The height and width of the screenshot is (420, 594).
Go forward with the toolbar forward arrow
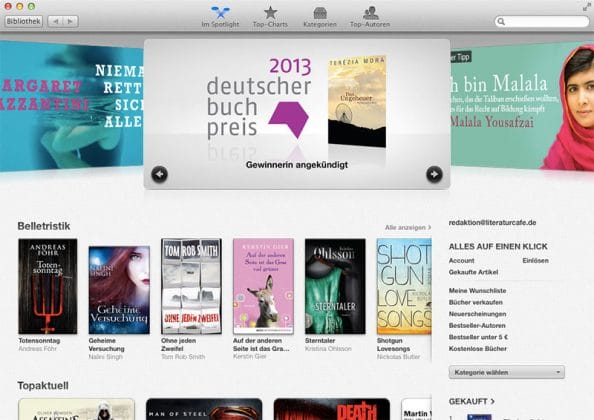pyautogui.click(x=70, y=21)
